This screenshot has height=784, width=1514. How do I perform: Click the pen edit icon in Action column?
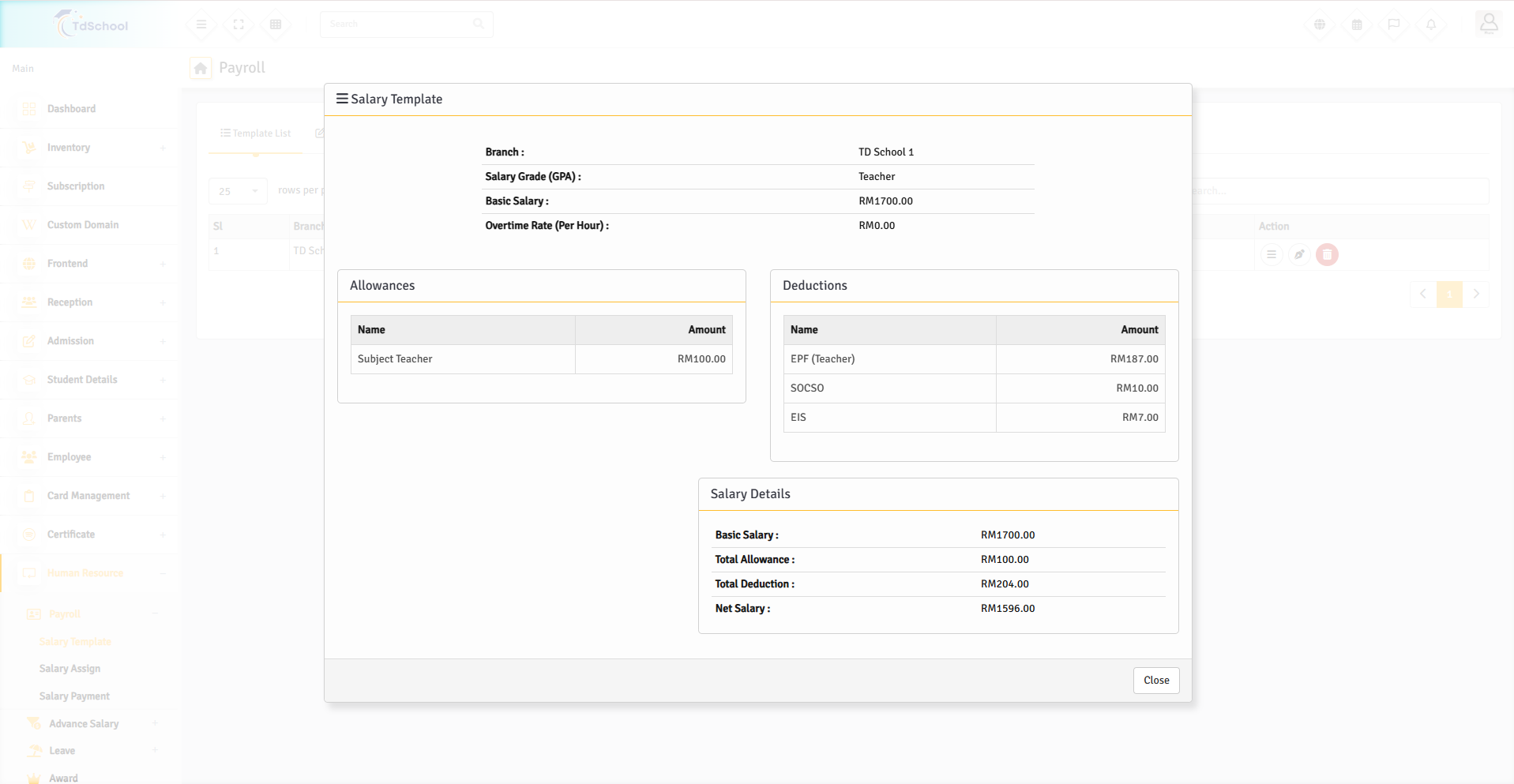(x=1299, y=254)
